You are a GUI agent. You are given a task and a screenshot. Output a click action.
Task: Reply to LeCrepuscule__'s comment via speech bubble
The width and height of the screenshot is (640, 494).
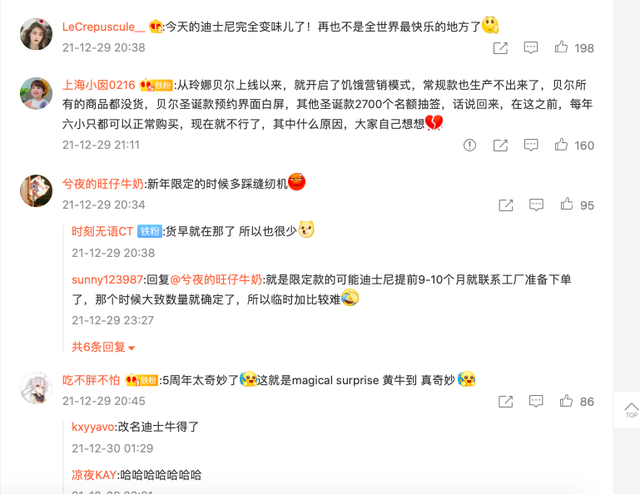coord(531,48)
